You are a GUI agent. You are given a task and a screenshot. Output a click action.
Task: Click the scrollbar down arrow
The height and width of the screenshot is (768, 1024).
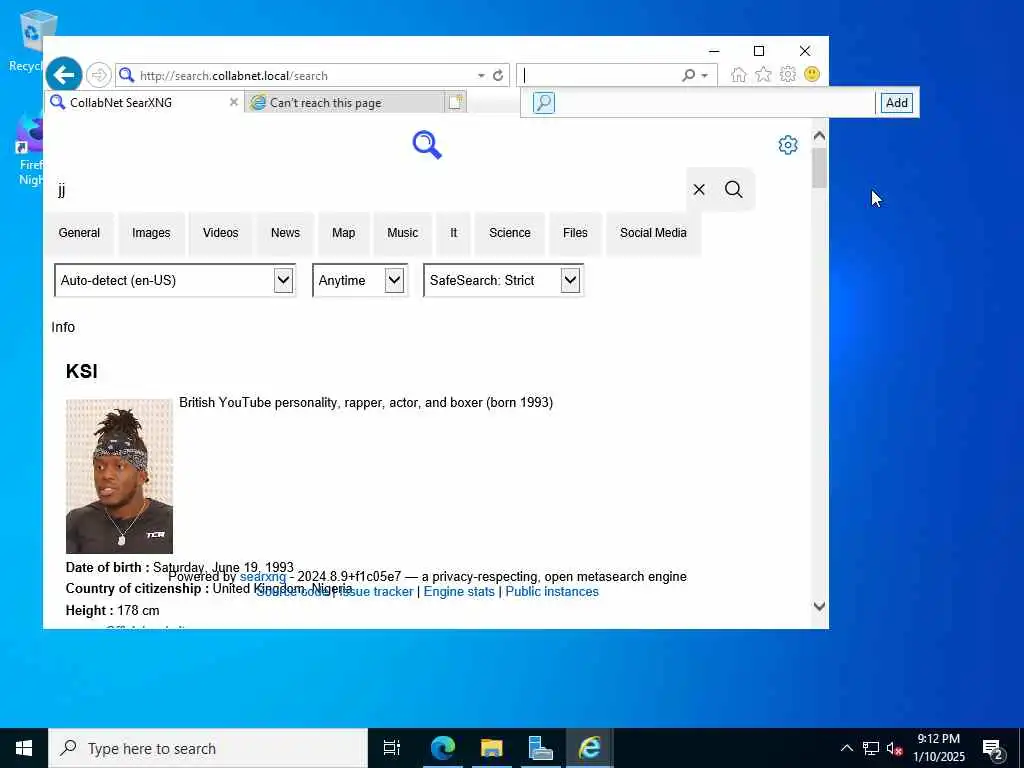(x=819, y=606)
